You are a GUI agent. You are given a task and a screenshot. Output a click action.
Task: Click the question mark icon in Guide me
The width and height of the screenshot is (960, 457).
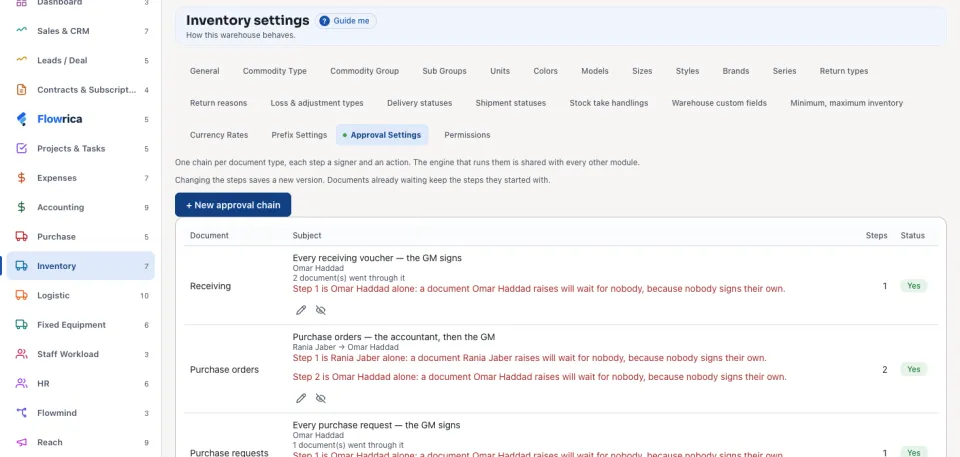coord(324,21)
